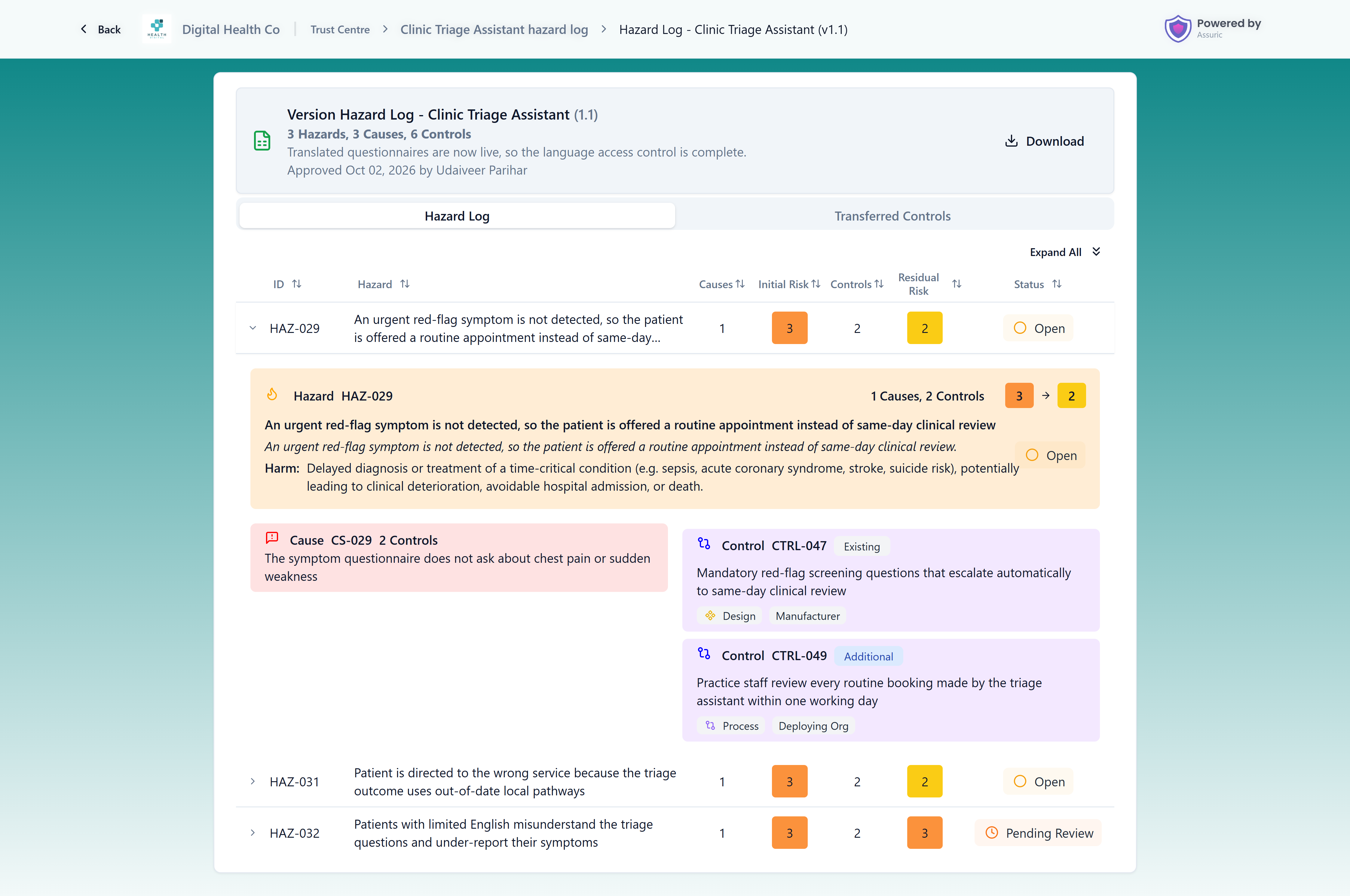Click the Manufacturer tag
1350x896 pixels.
tap(807, 615)
